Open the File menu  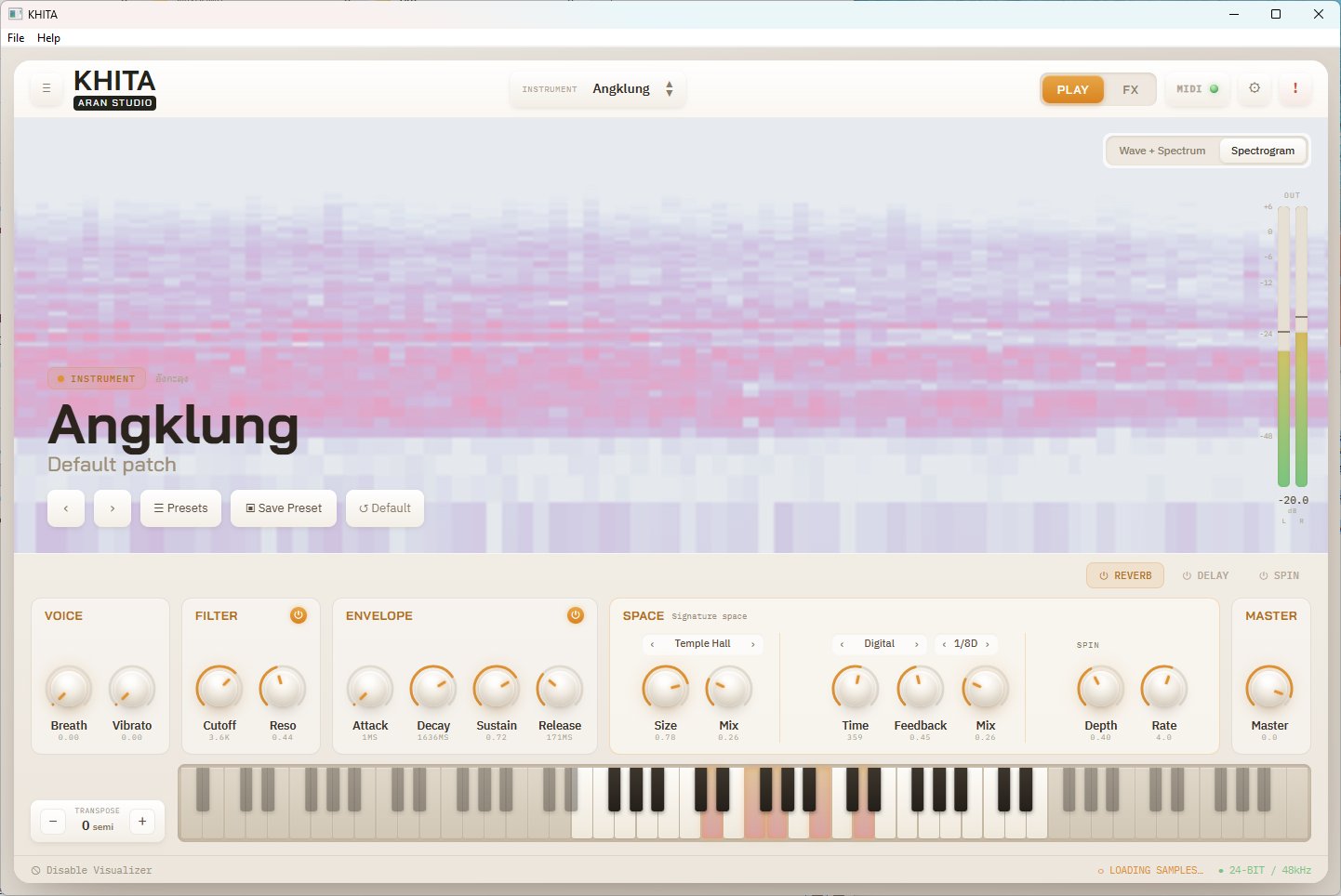[x=16, y=38]
